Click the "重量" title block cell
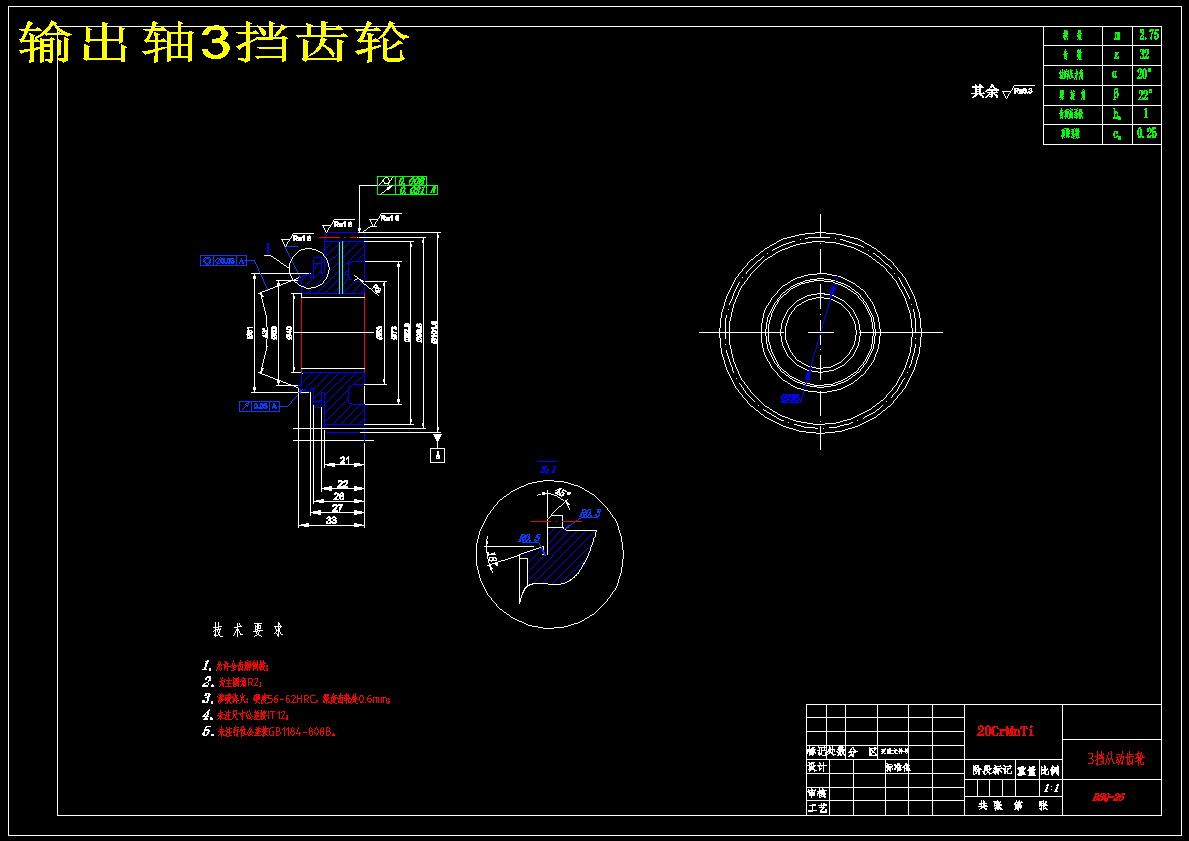1189x841 pixels. (x=1027, y=770)
